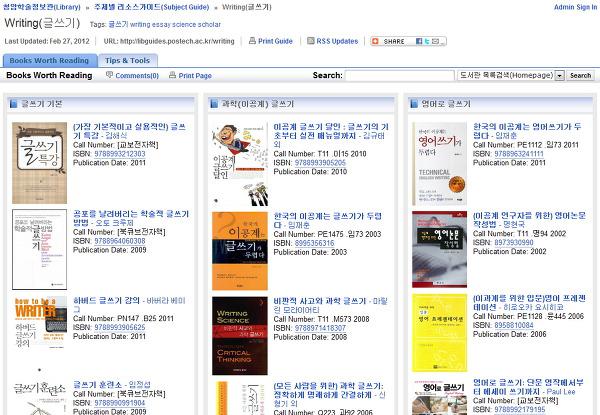The image size is (600, 415).
Task: Click ISBN 8995356316 link
Action: (315, 243)
